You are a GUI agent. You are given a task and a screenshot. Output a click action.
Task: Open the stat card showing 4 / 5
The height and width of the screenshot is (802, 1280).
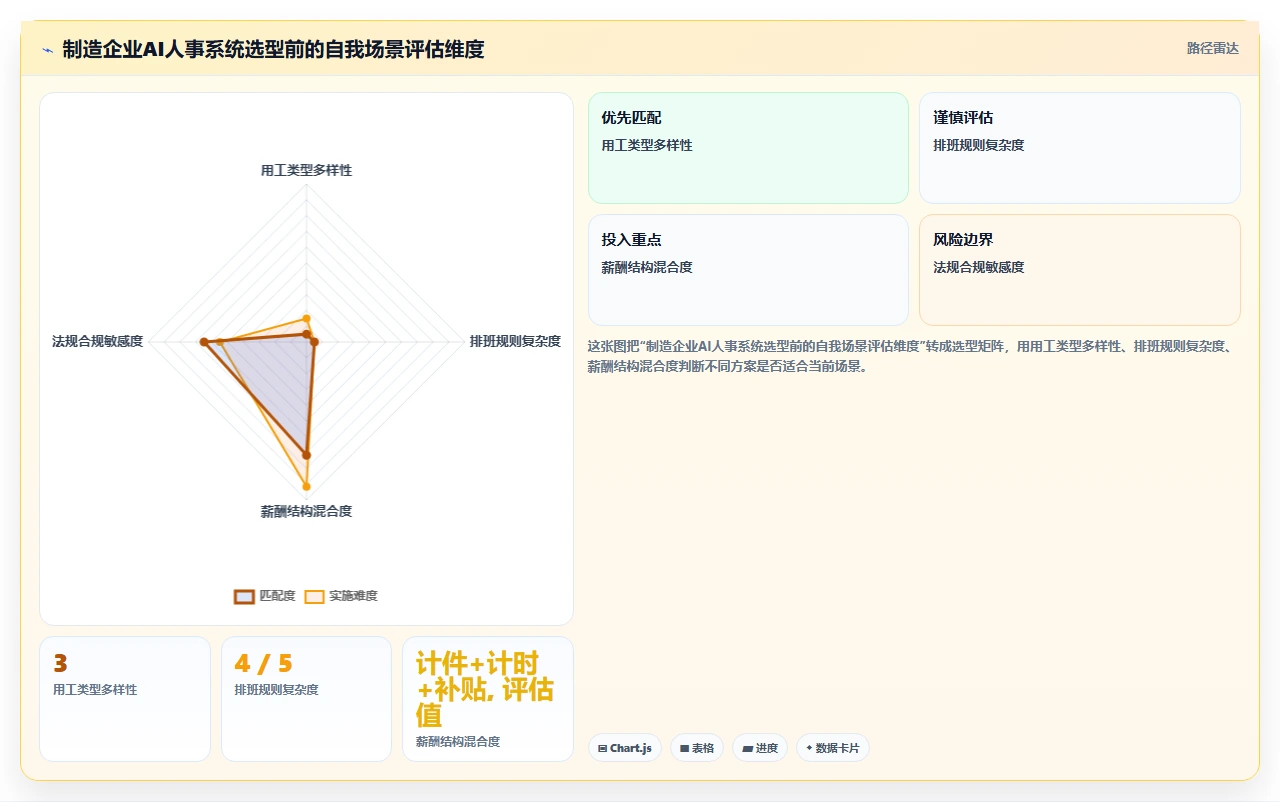[x=306, y=699]
